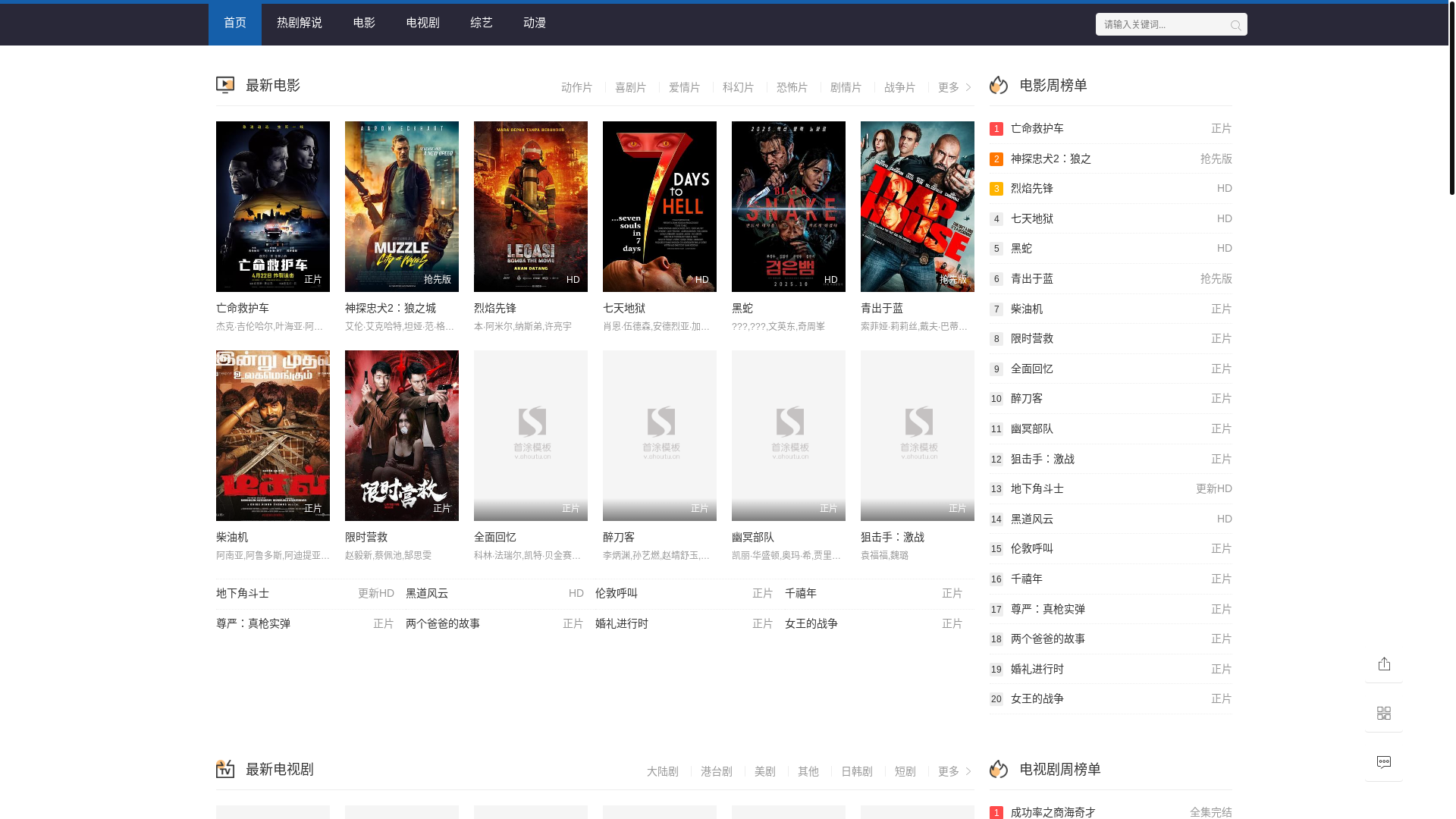Switch to the 电视剧 navigation tab
The width and height of the screenshot is (1456, 819).
coord(423,23)
